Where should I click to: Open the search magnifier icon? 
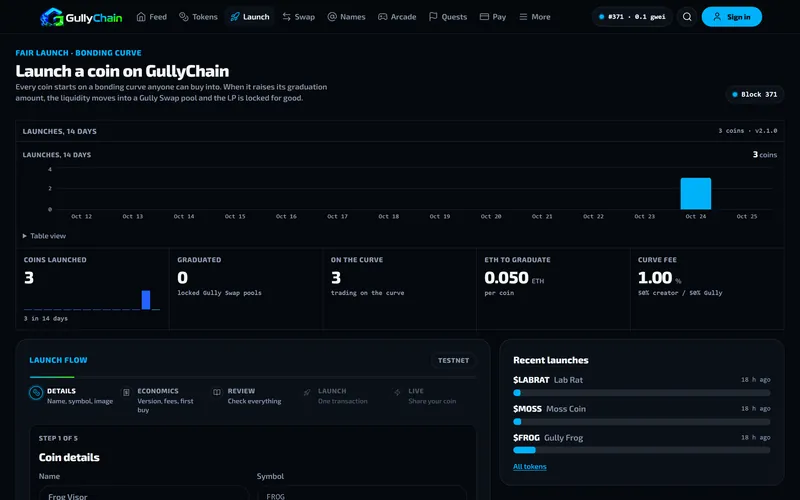pyautogui.click(x=687, y=17)
